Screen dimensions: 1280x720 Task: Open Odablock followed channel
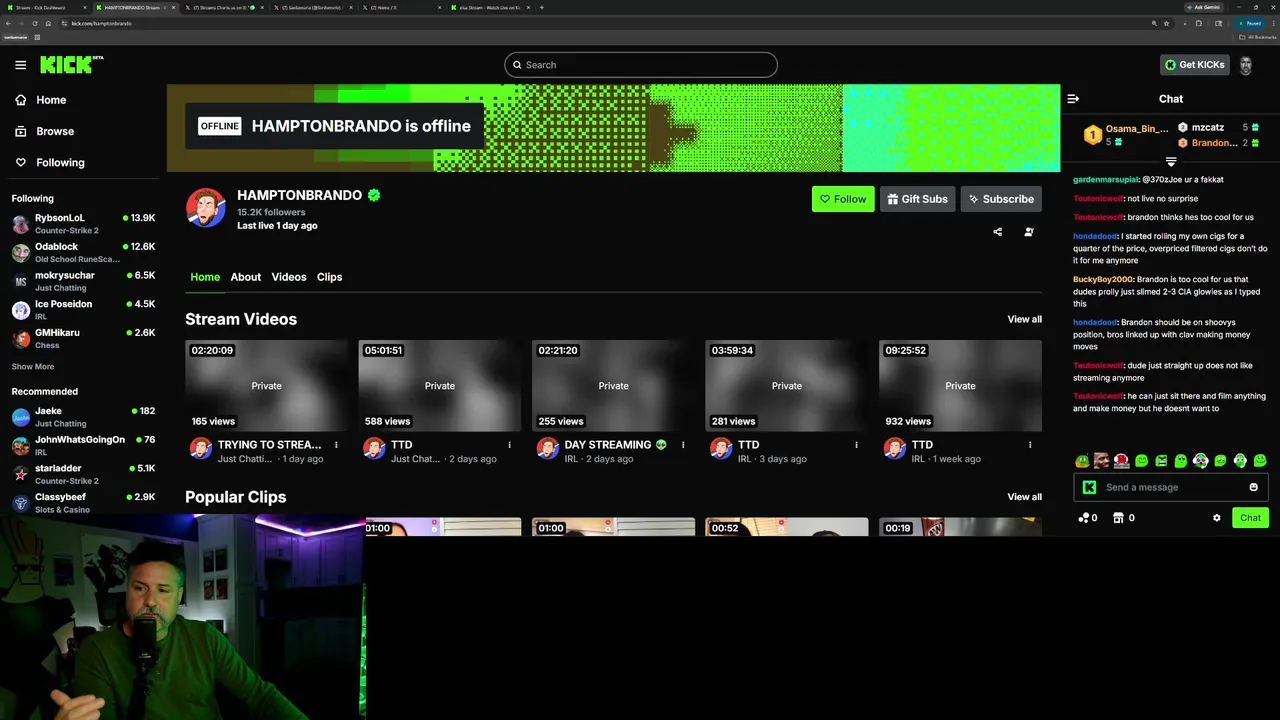point(83,252)
